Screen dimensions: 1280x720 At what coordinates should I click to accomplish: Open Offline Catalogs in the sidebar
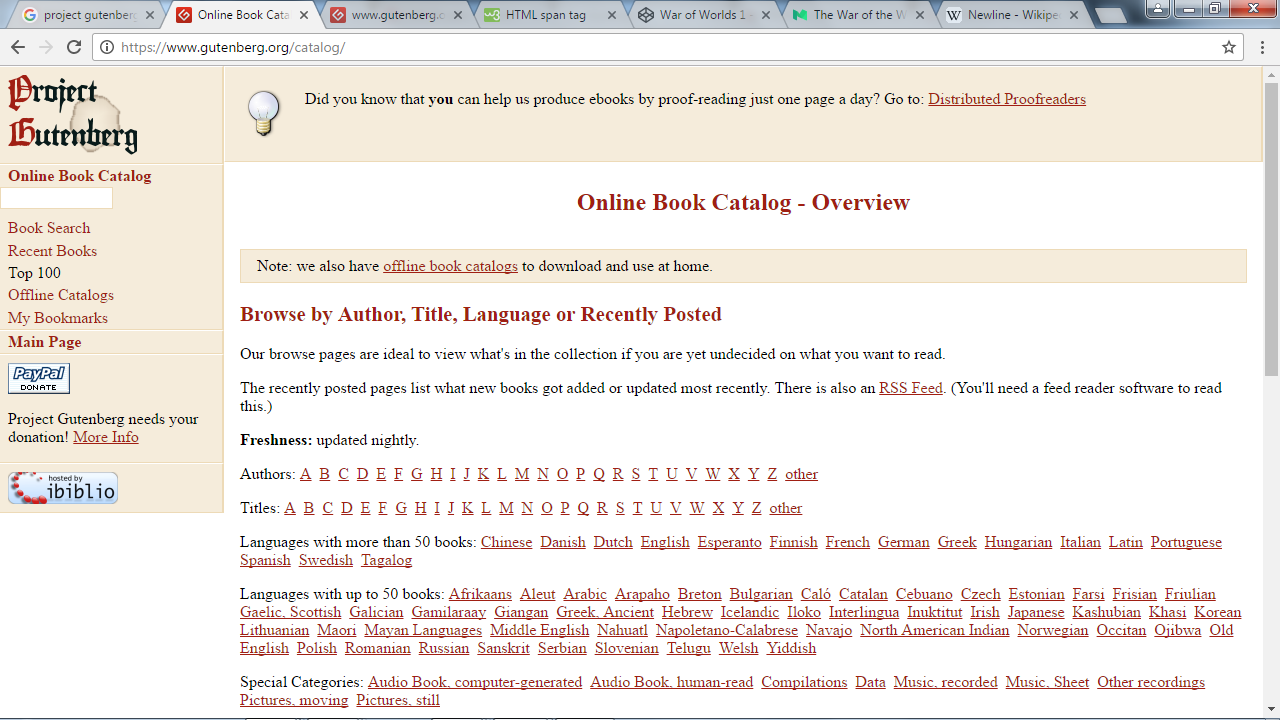61,295
